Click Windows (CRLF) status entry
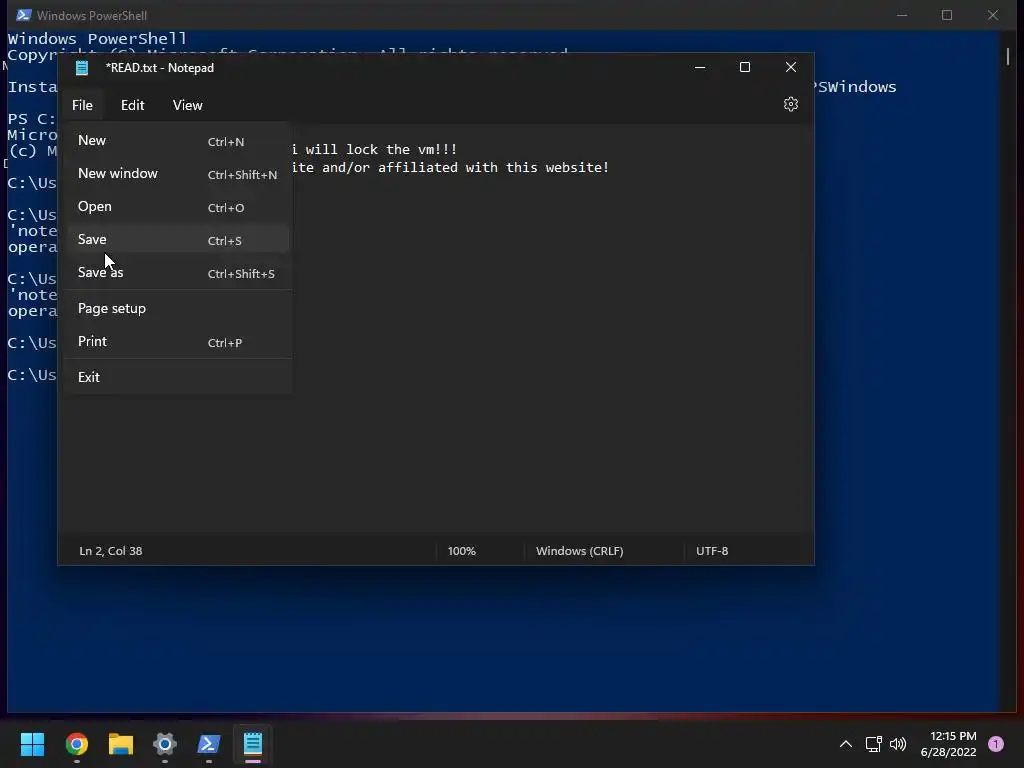The height and width of the screenshot is (768, 1024). tap(579, 551)
